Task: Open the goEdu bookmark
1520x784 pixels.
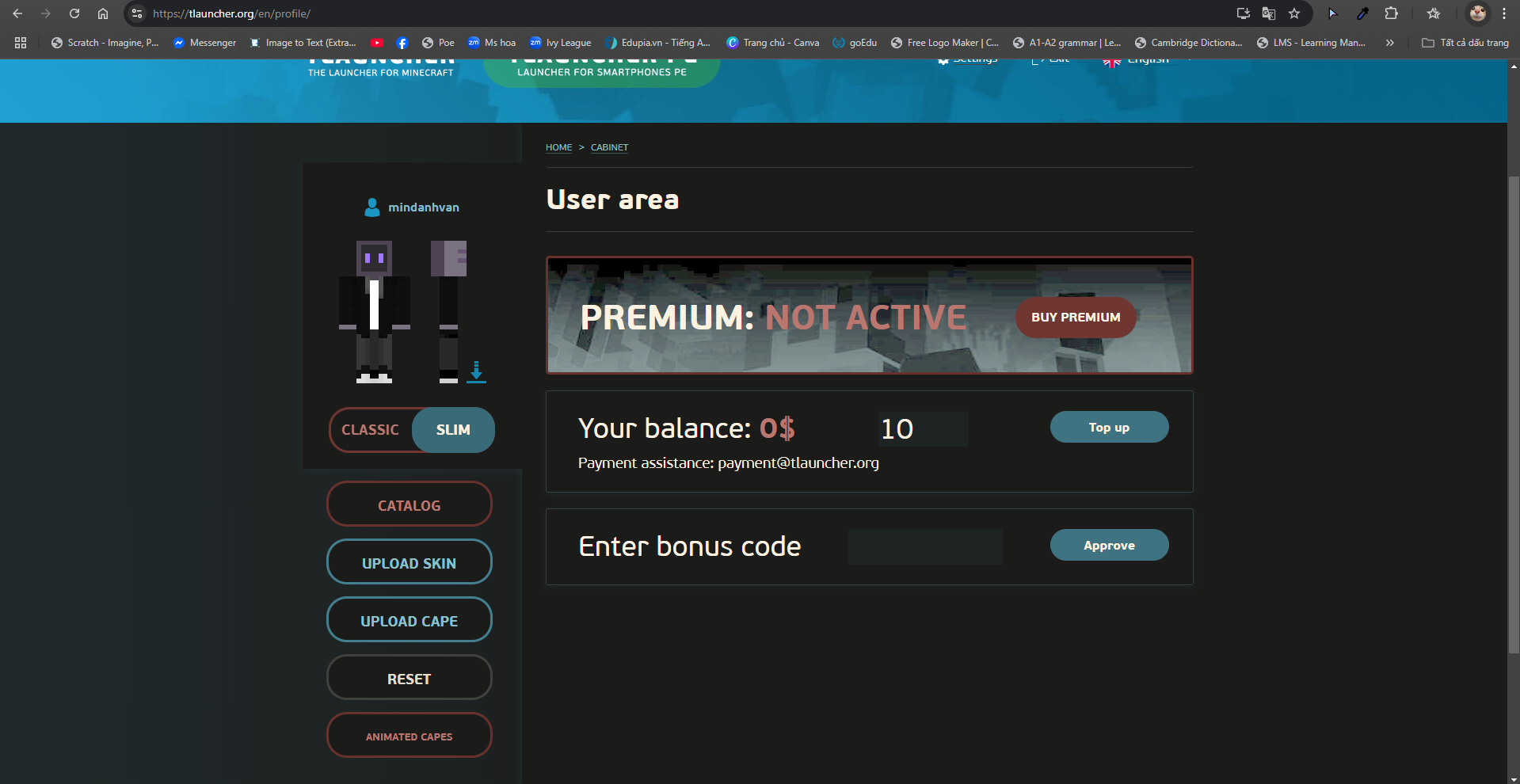Action: (855, 43)
